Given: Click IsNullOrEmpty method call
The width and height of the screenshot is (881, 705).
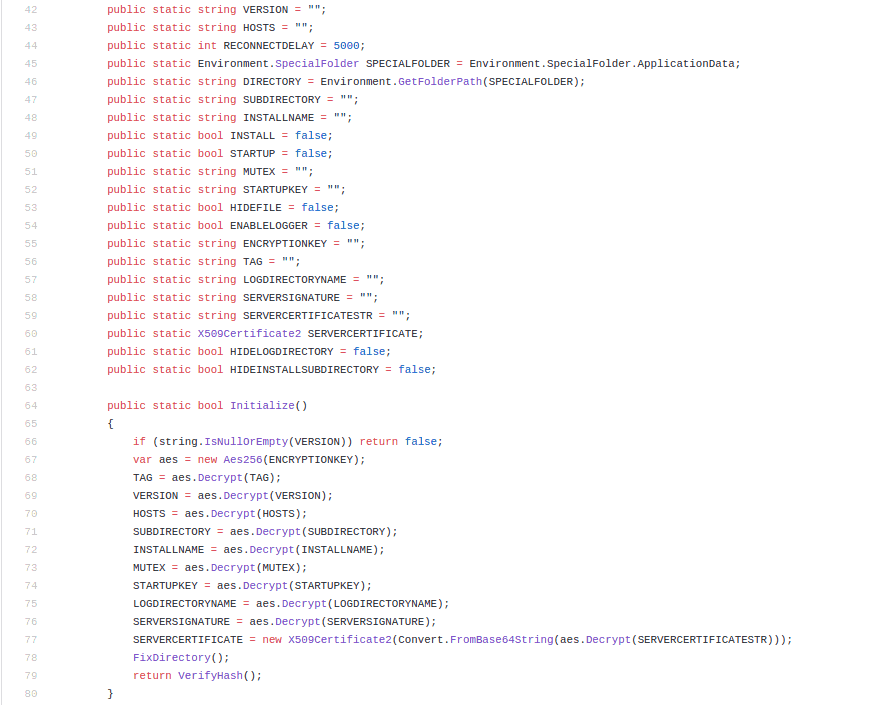Looking at the screenshot, I should (x=246, y=442).
